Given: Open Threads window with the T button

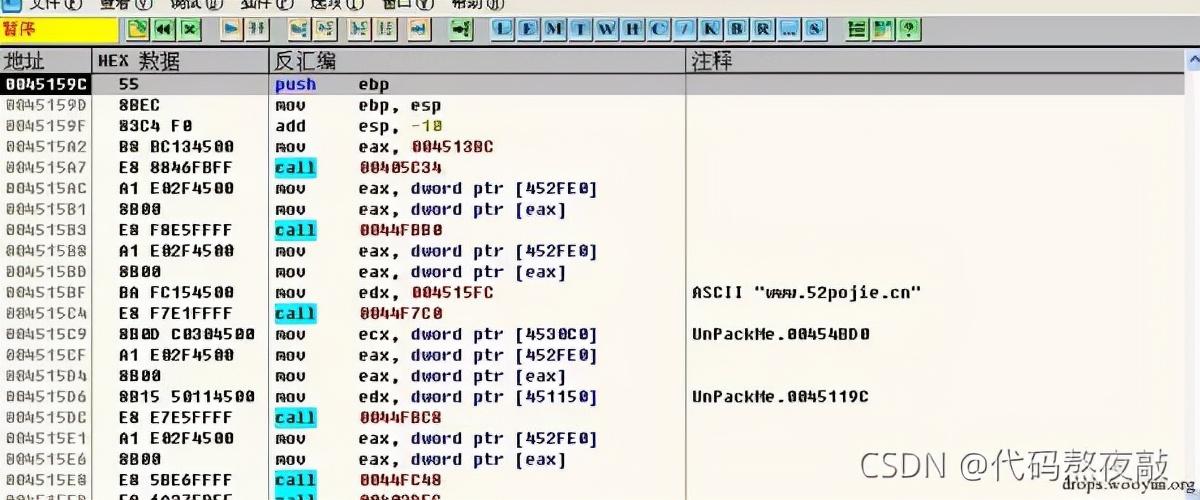Looking at the screenshot, I should tap(581, 29).
